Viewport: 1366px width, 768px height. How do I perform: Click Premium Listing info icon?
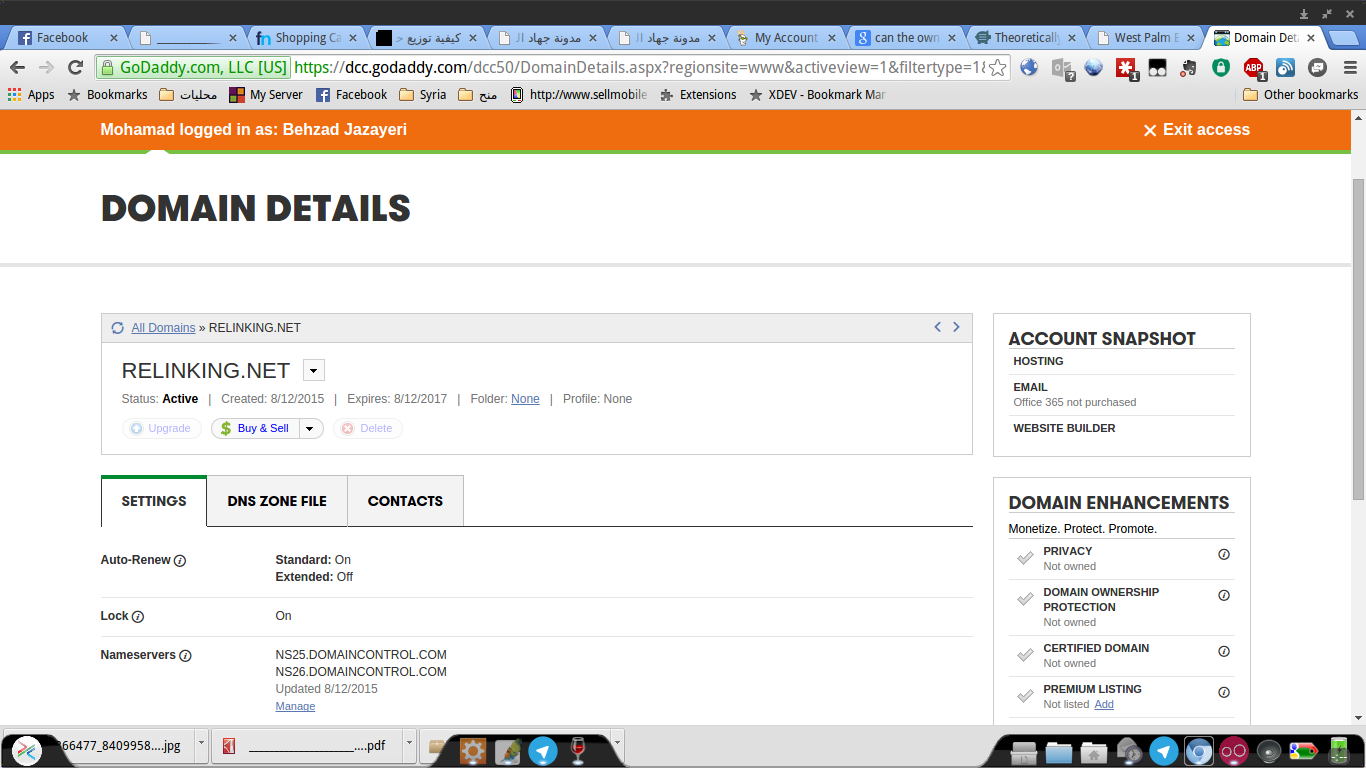click(1224, 692)
